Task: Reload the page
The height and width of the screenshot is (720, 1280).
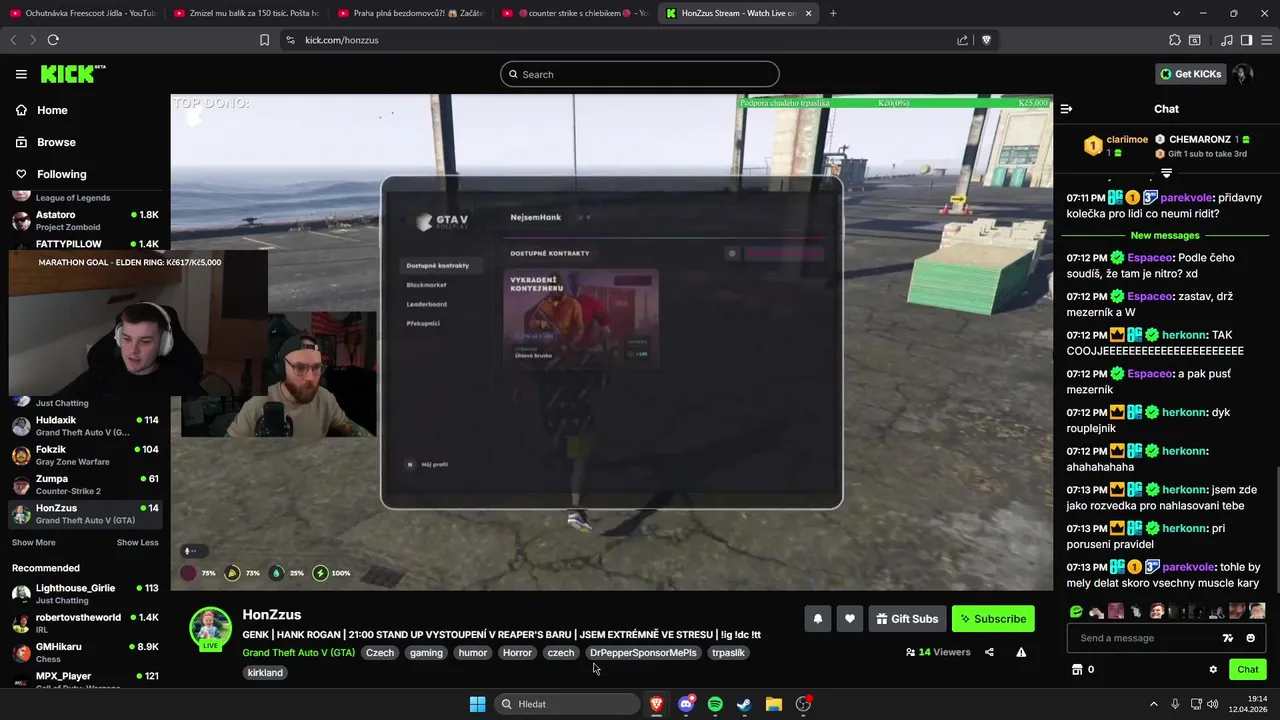Action: tap(53, 40)
